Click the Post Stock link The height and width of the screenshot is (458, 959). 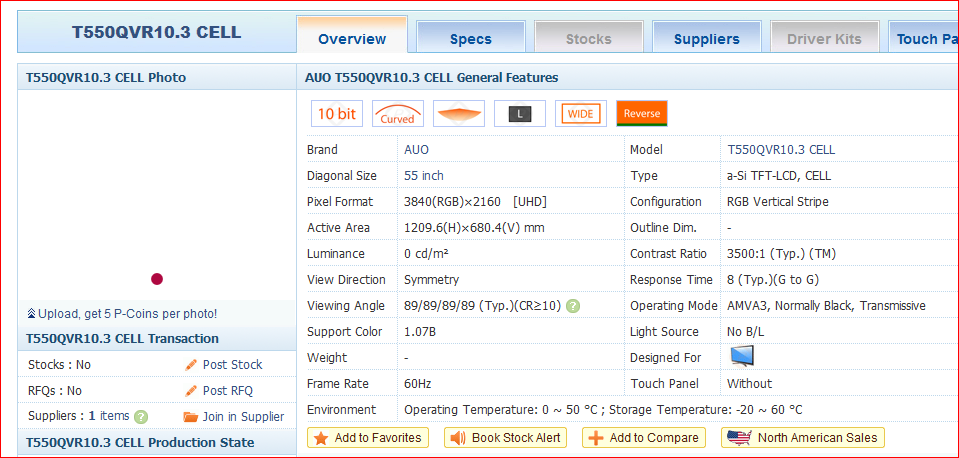click(x=232, y=365)
